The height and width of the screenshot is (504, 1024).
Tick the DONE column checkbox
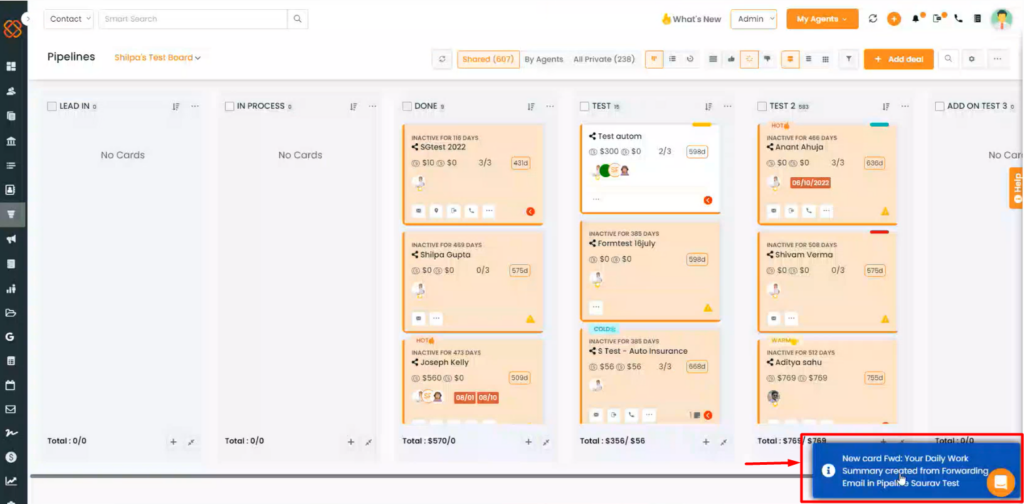(408, 106)
